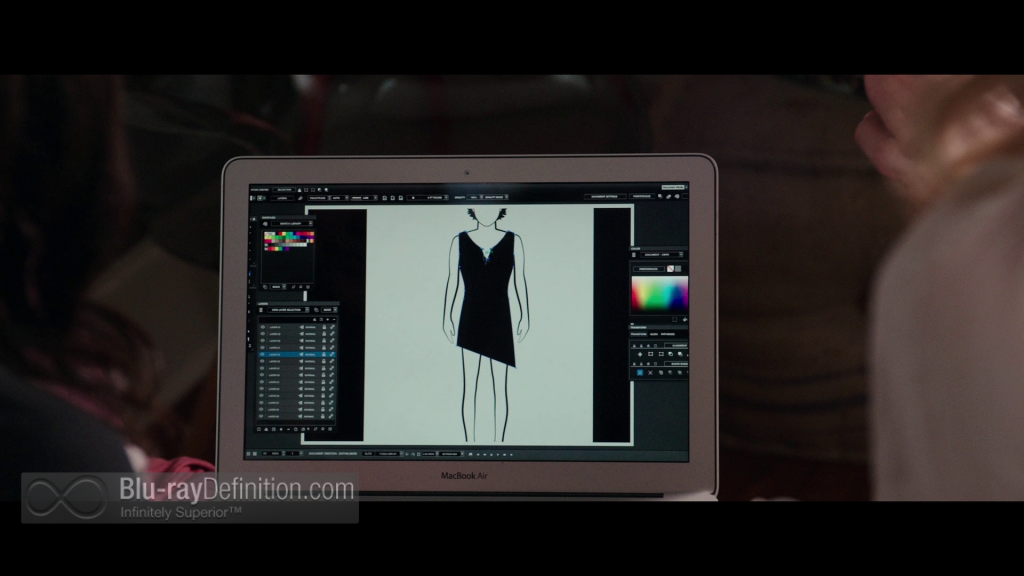
Task: Click the duplicate icon beside the Layers mode dropdown
Action: coord(316,310)
